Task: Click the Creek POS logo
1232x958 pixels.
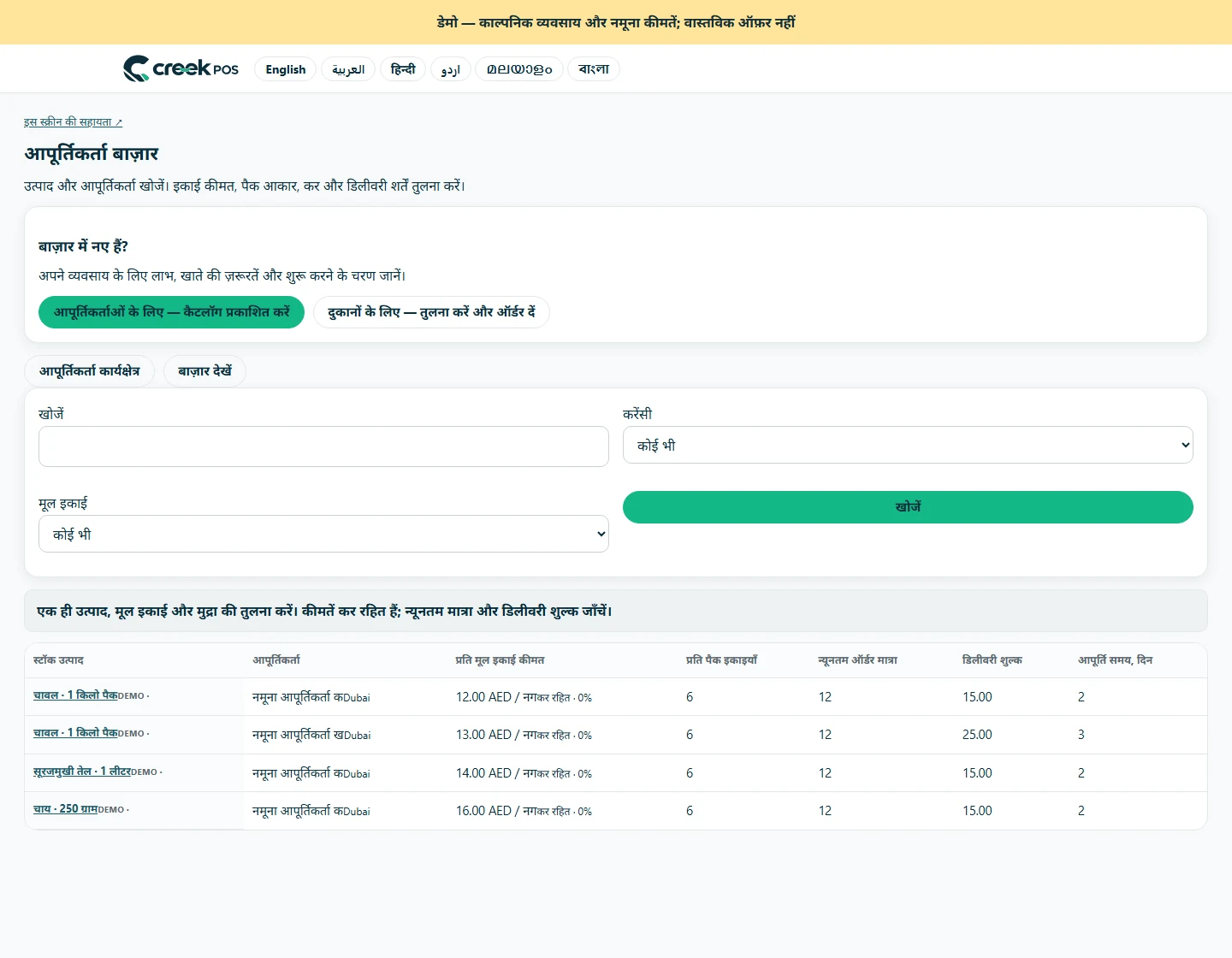Action: click(181, 68)
